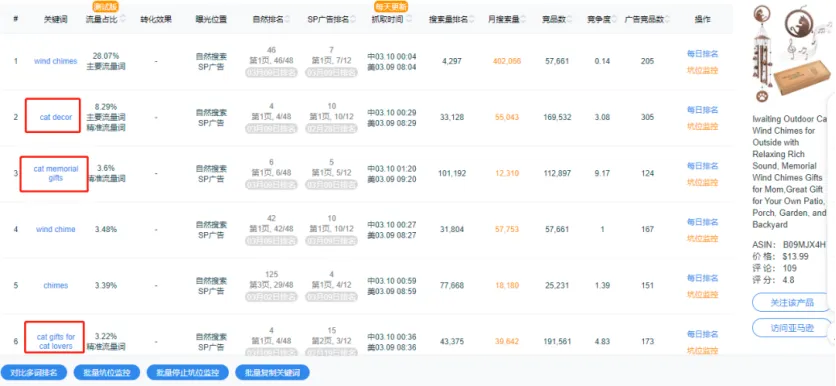836x386 pixels.
Task: Click the monthly search volume 402,066
Action: tap(507, 61)
